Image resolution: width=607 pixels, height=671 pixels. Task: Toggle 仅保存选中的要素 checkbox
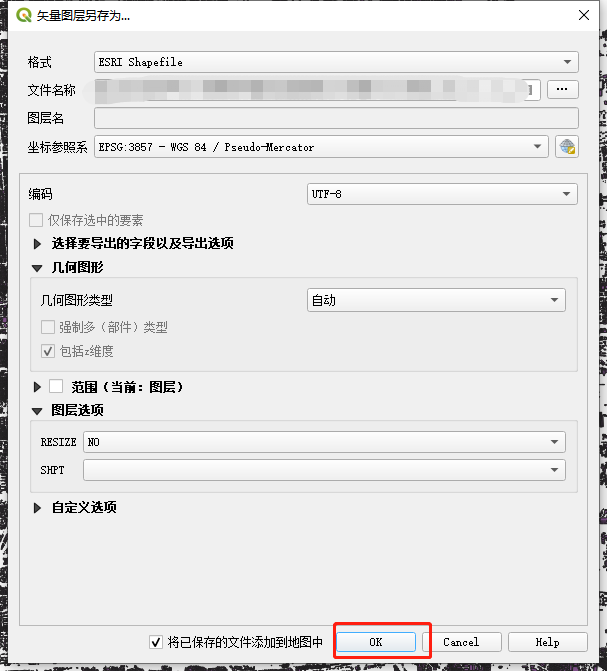36,220
